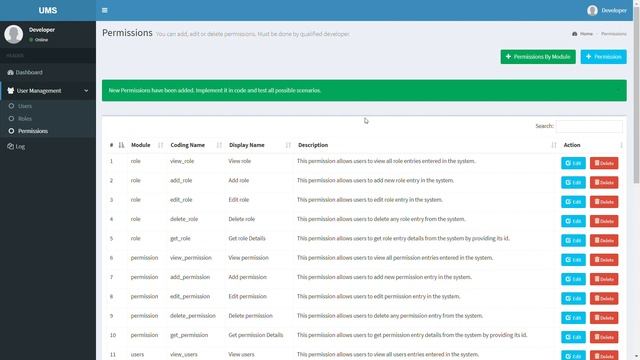Open the Developer avatar in top bar
The width and height of the screenshot is (640, 360).
pos(592,10)
